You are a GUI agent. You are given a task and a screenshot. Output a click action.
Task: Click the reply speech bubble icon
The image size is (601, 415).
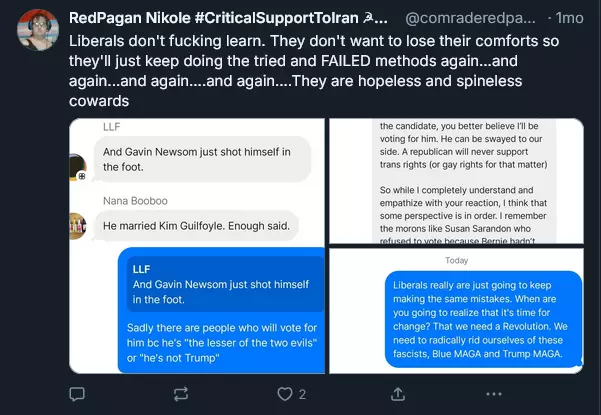pos(77,394)
